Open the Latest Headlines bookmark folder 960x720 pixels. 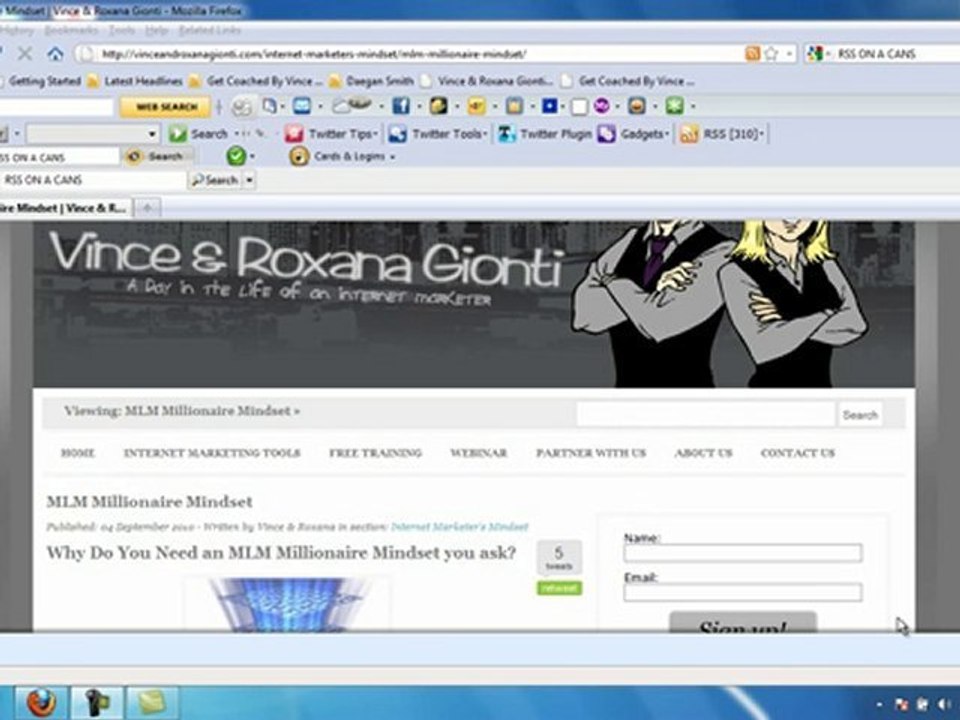point(135,81)
